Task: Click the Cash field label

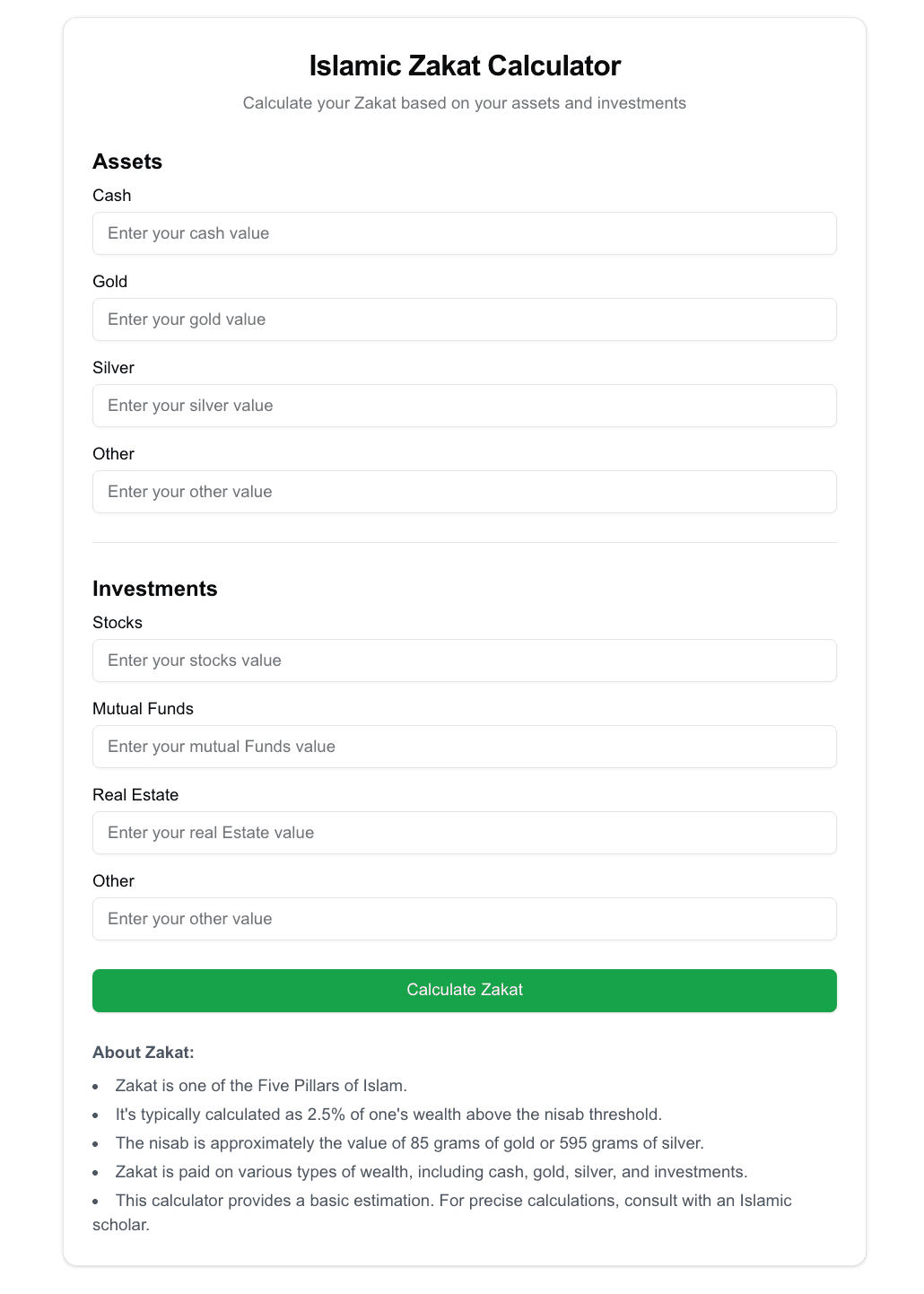Action: click(x=111, y=196)
